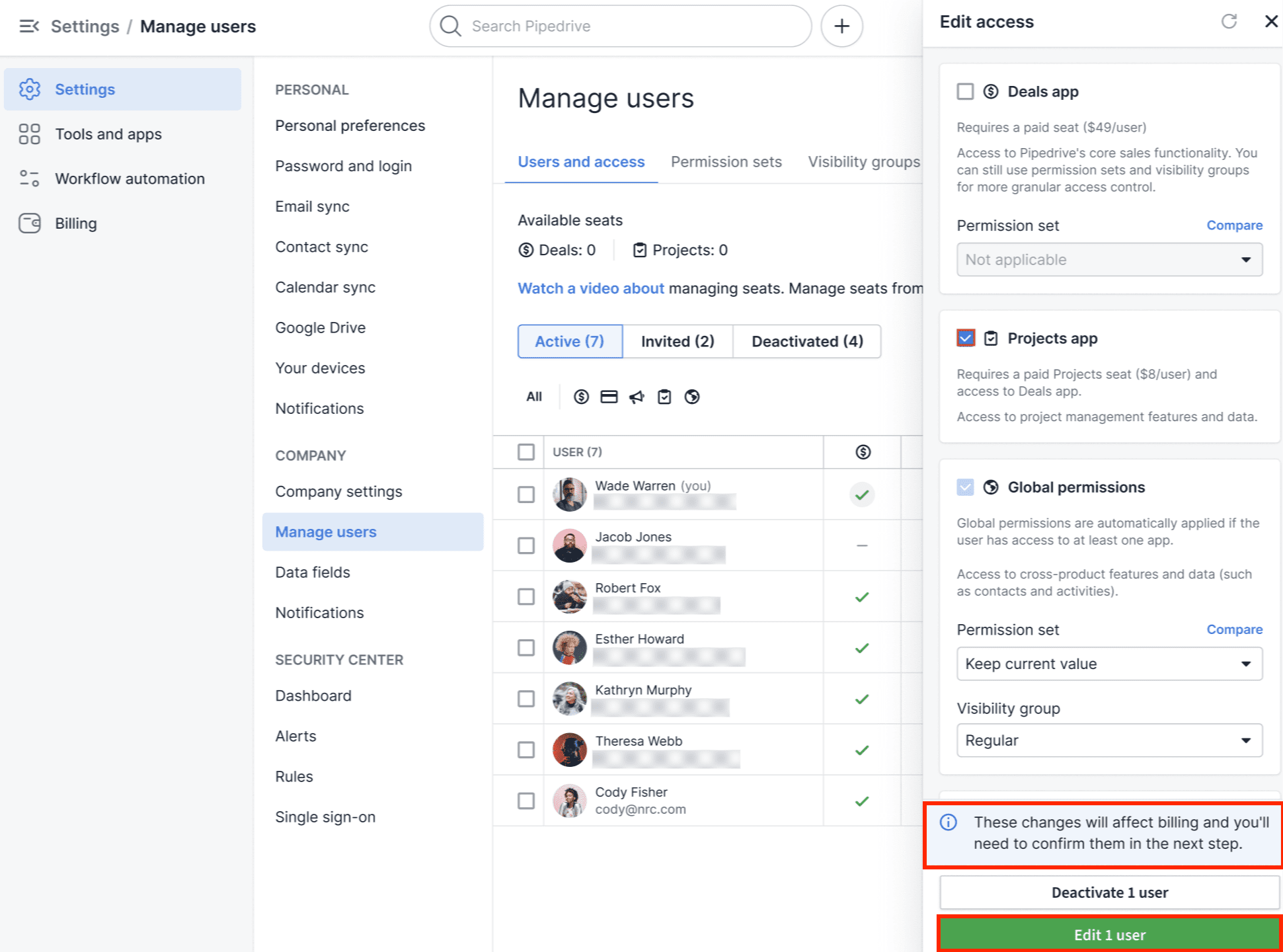Switch to the Permission sets tab
Screen dimensions: 1283x952
click(x=726, y=161)
